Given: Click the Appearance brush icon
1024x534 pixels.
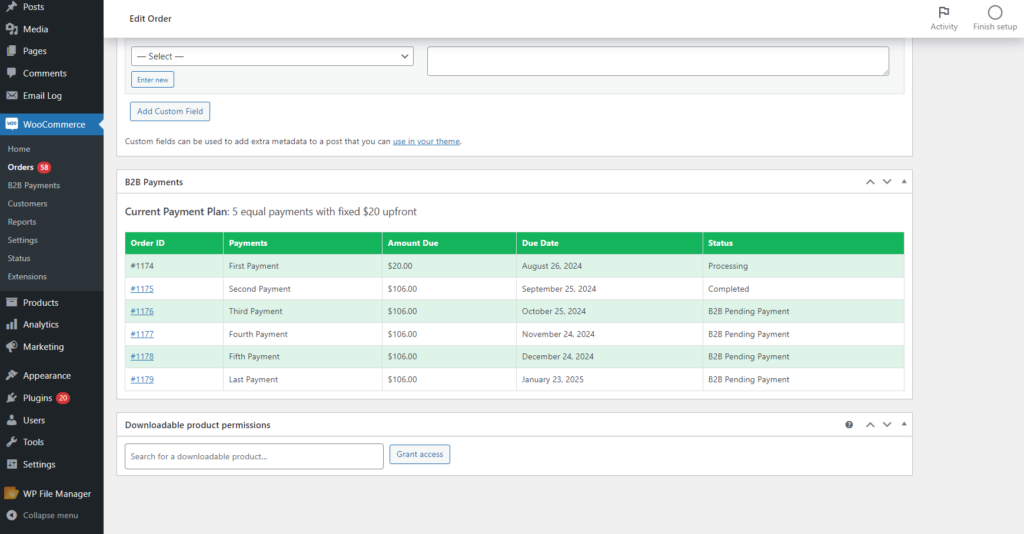Looking at the screenshot, I should coord(12,375).
